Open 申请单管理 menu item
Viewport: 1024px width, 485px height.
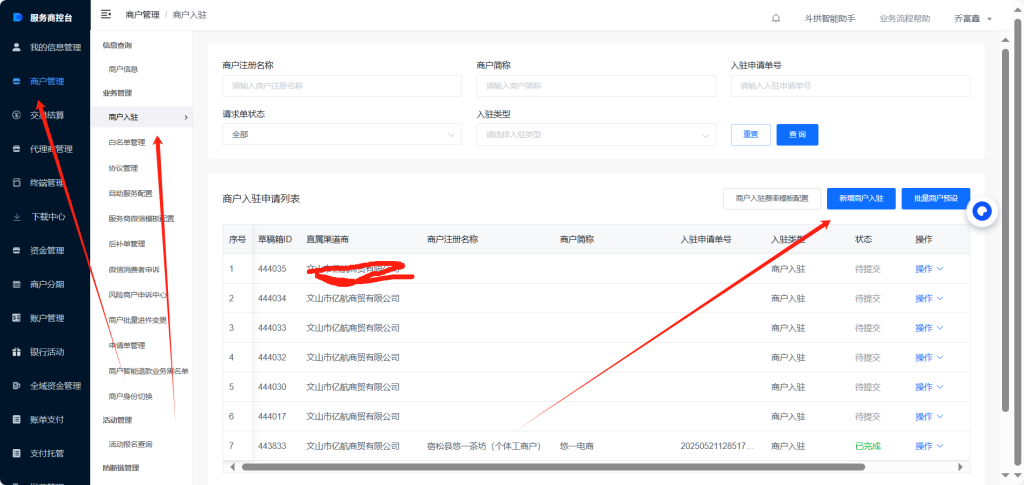click(127, 345)
